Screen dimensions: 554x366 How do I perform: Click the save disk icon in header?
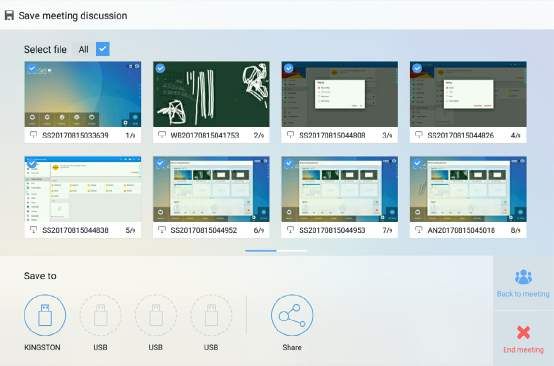9,15
